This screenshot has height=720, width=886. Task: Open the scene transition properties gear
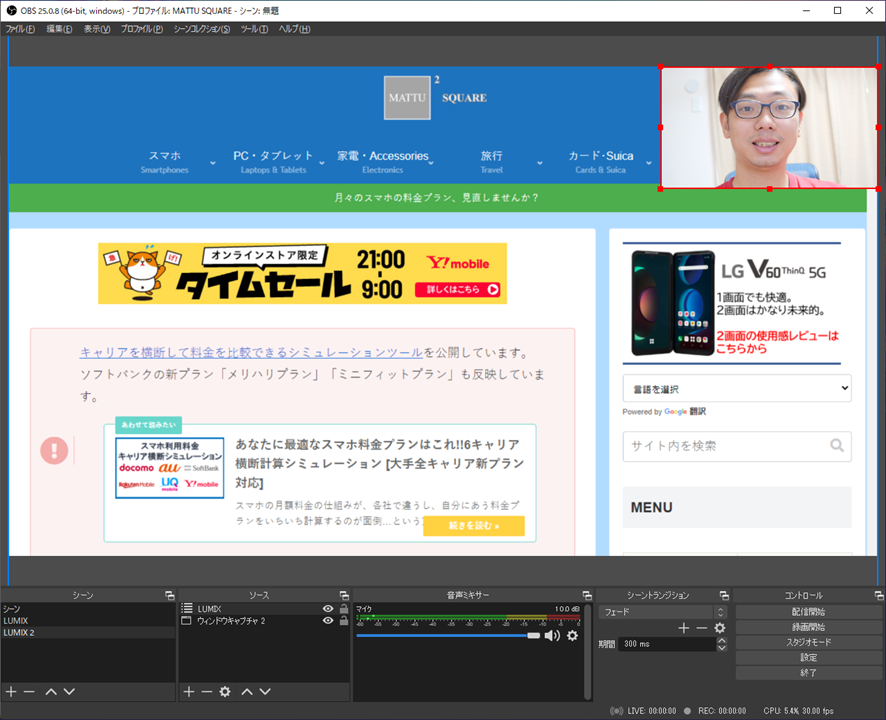coord(719,628)
